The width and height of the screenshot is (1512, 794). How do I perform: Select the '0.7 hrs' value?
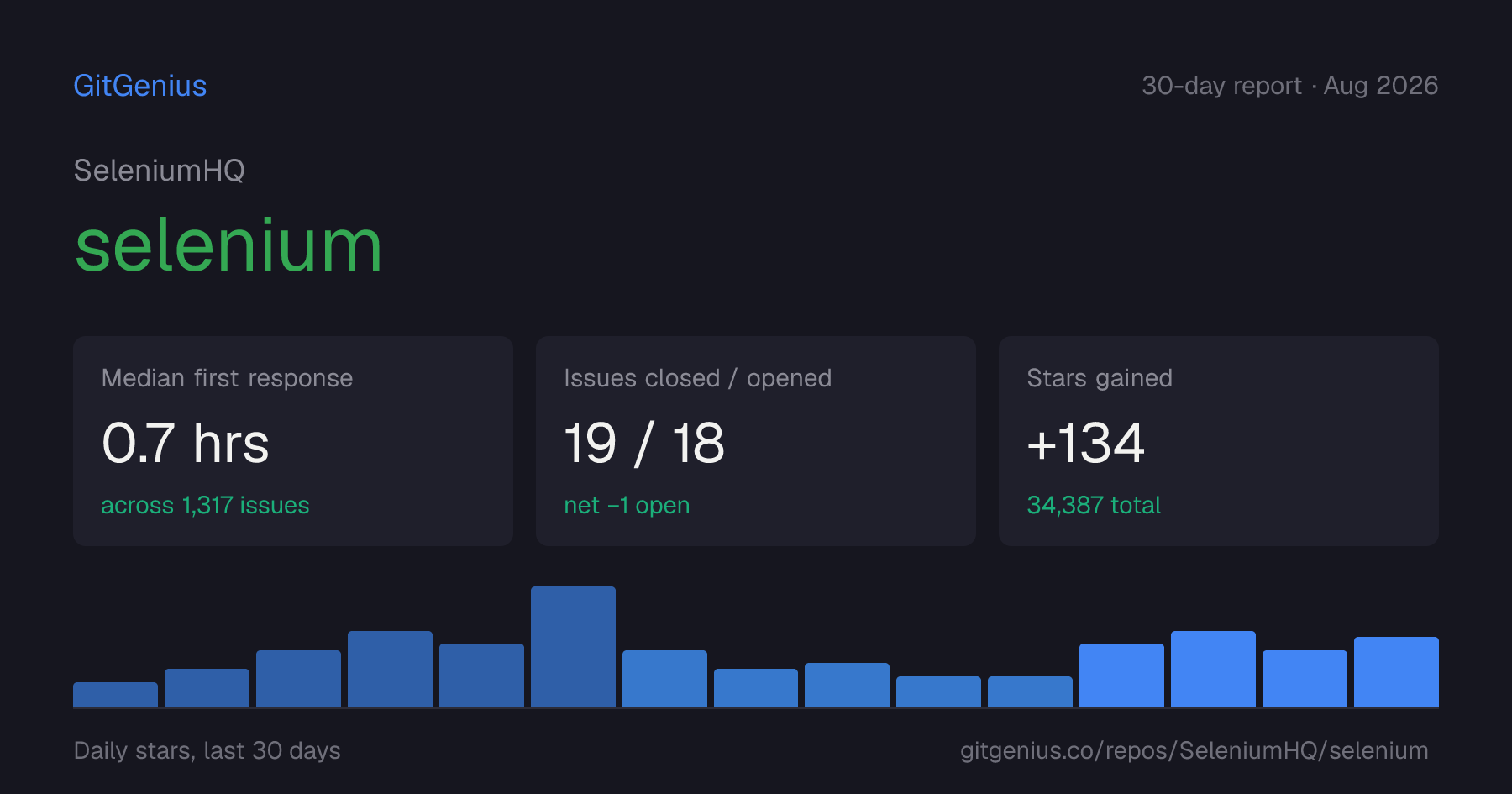(x=186, y=443)
